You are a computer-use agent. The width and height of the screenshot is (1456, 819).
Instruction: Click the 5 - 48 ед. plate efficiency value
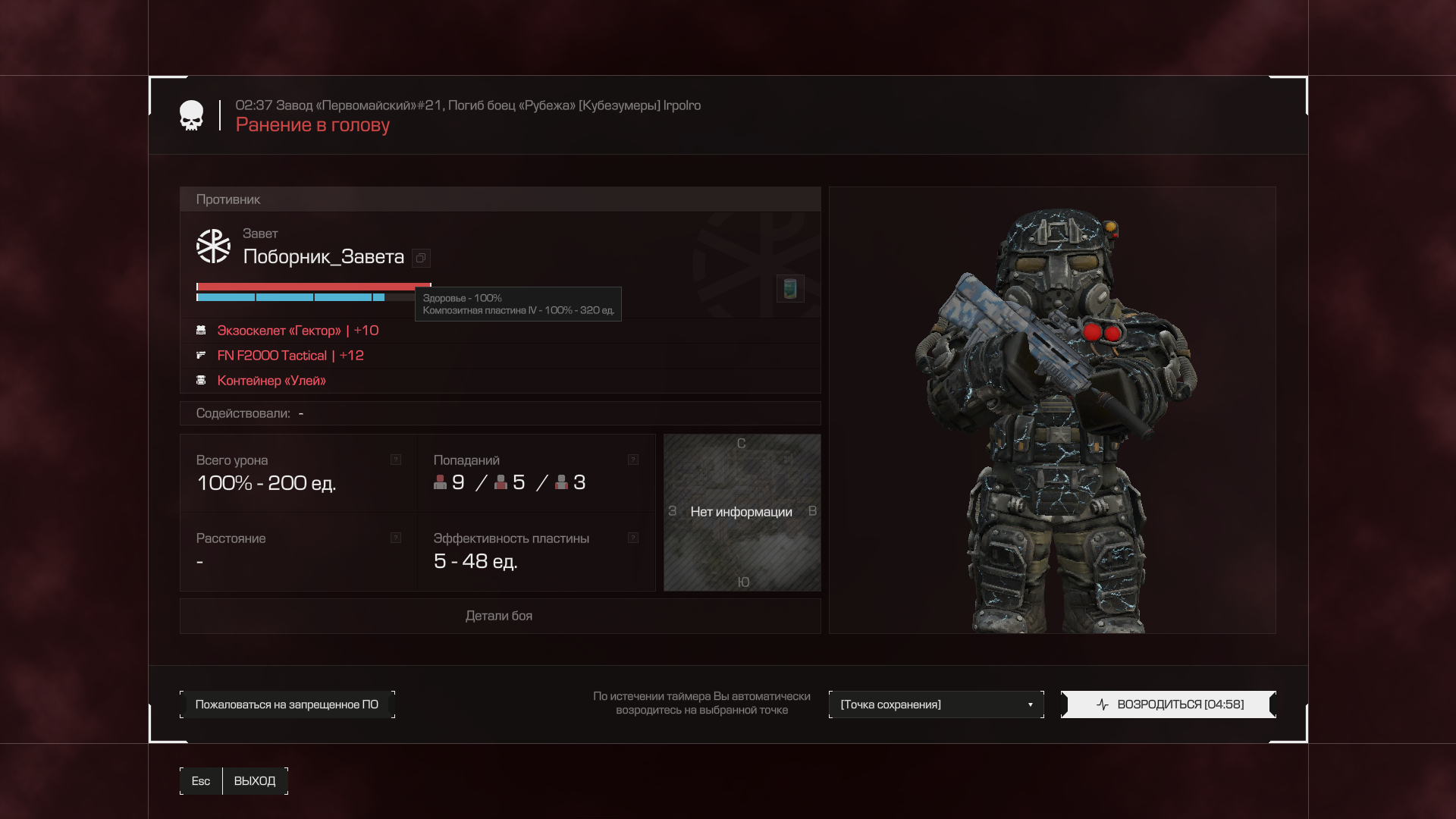pyautogui.click(x=475, y=561)
